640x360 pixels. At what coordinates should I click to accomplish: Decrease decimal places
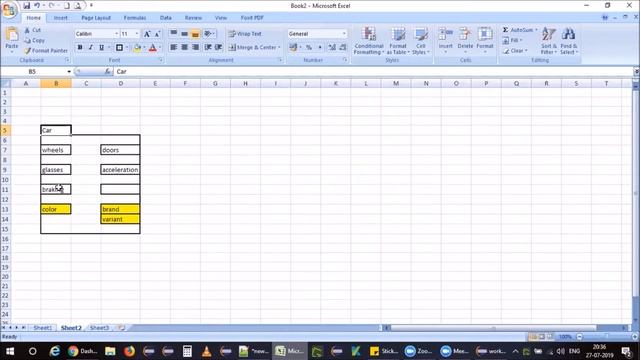[x=343, y=47]
